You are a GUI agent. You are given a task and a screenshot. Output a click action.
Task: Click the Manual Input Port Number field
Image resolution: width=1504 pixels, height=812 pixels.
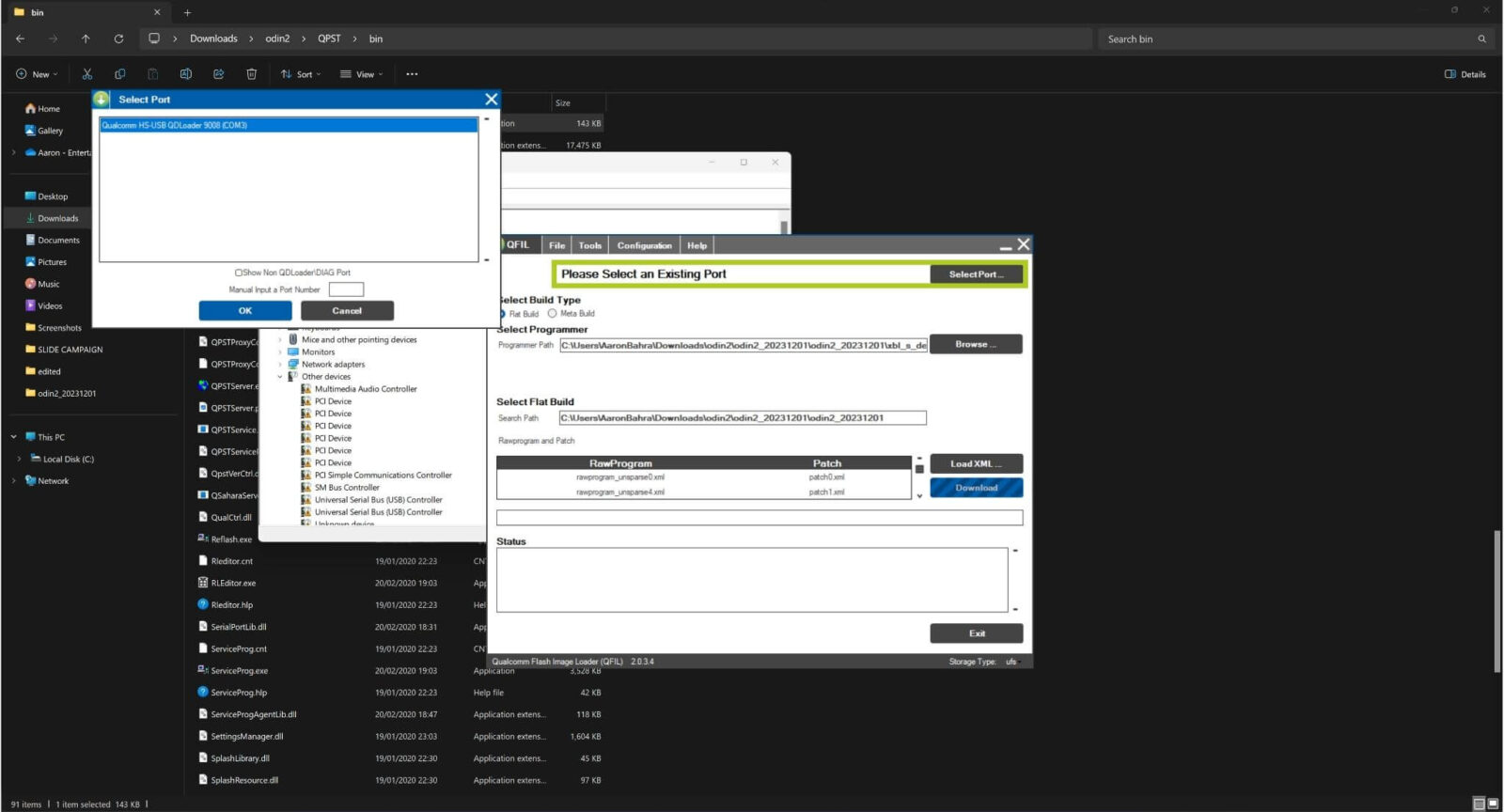pos(346,289)
